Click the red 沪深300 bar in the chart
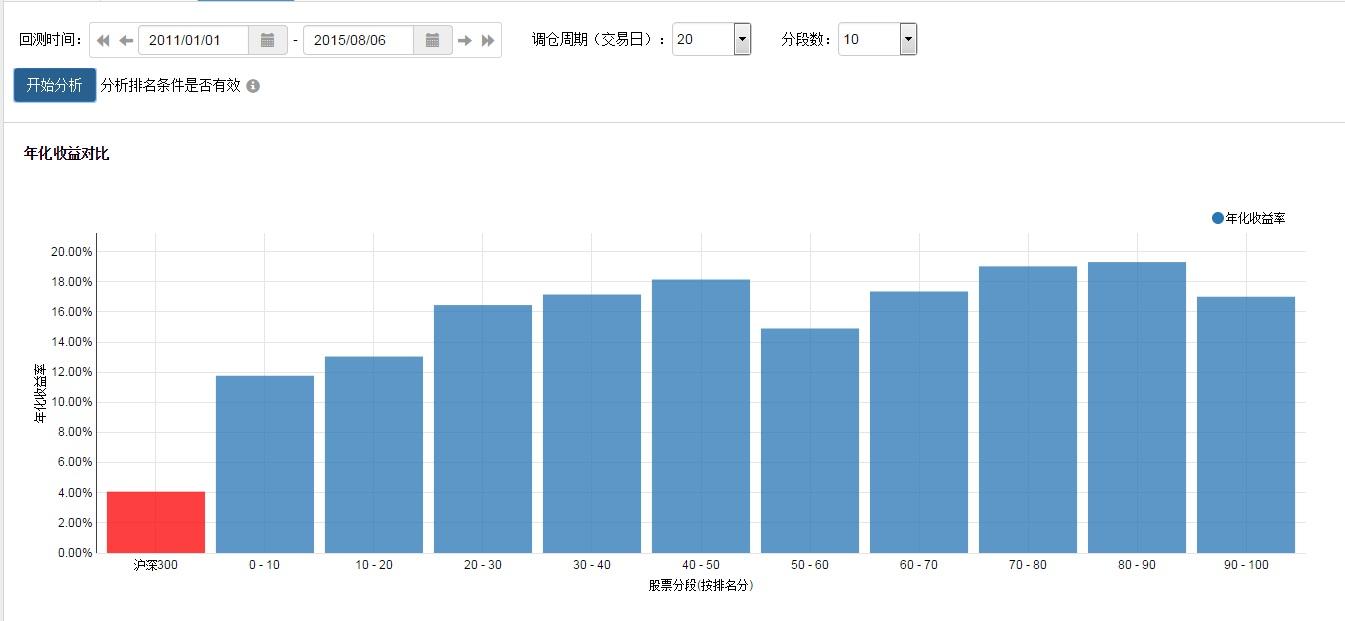Viewport: 1345px width, 621px height. 155,522
